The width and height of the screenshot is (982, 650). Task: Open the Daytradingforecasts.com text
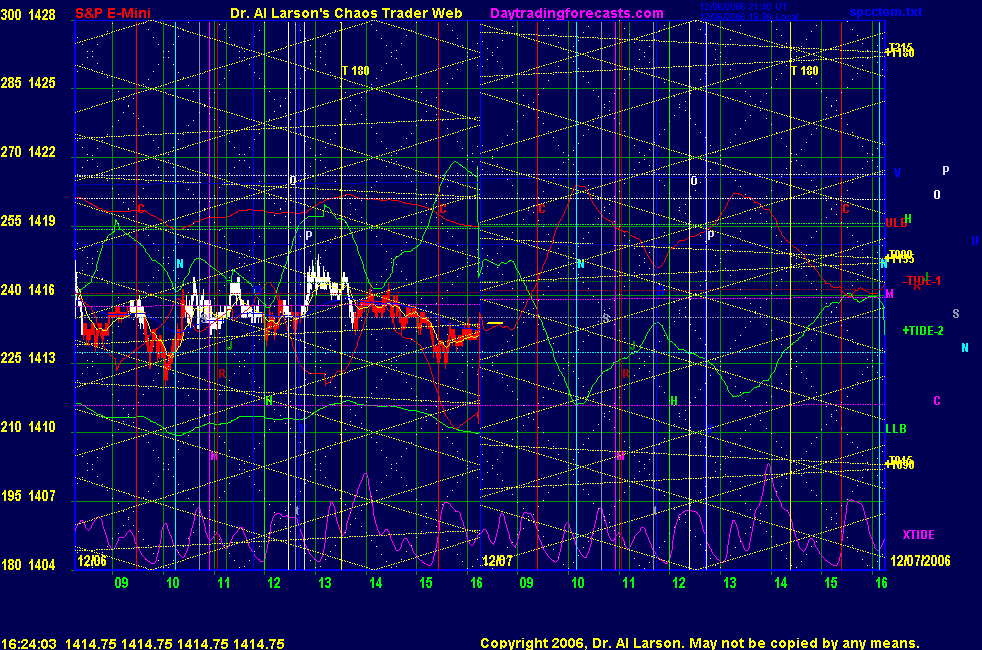(x=577, y=13)
